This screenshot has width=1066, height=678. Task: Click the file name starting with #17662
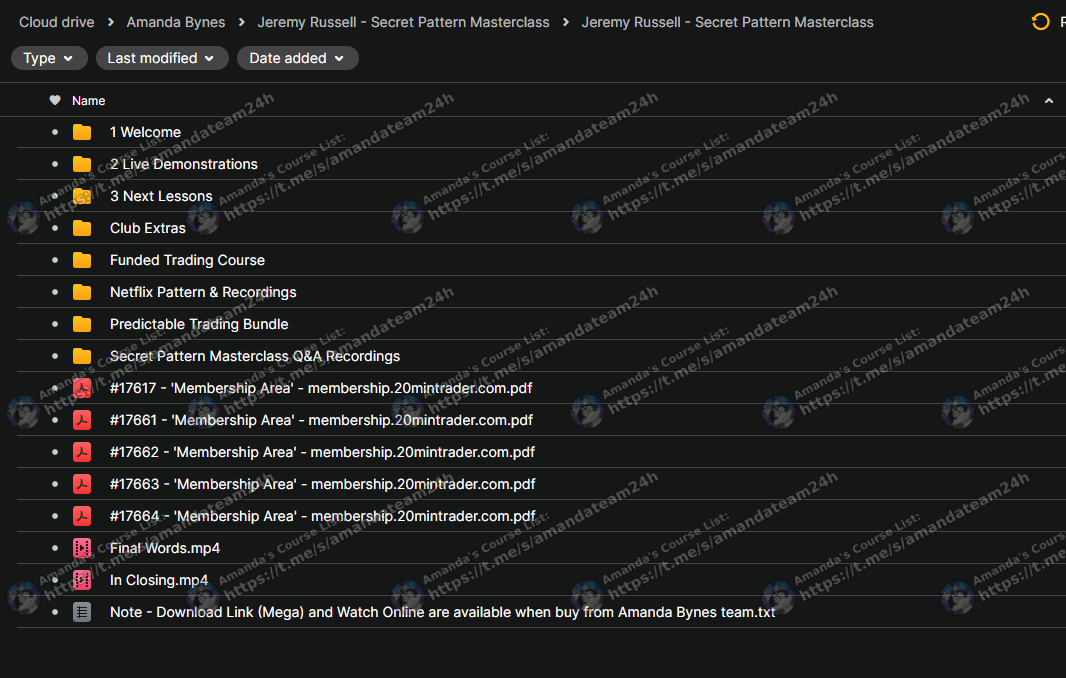(322, 452)
